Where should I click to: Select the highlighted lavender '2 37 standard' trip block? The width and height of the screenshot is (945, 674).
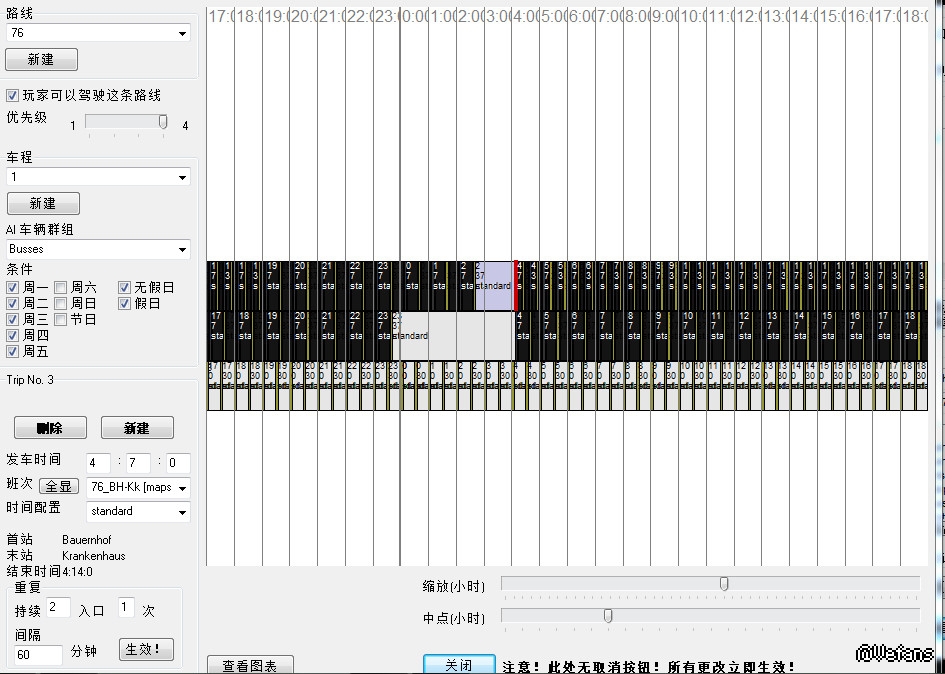[x=494, y=286]
